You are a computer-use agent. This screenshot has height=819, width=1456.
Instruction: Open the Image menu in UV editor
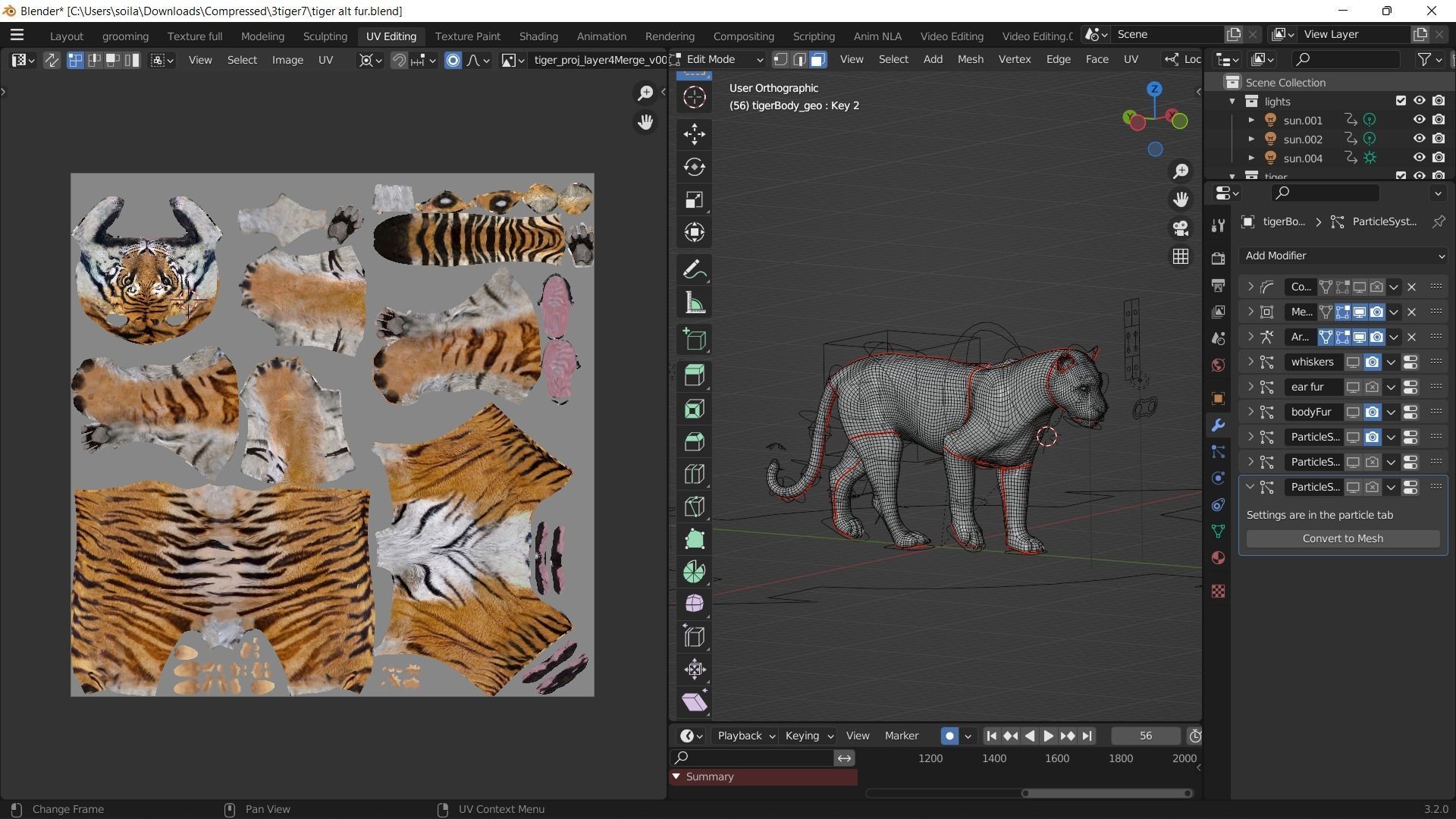click(287, 60)
